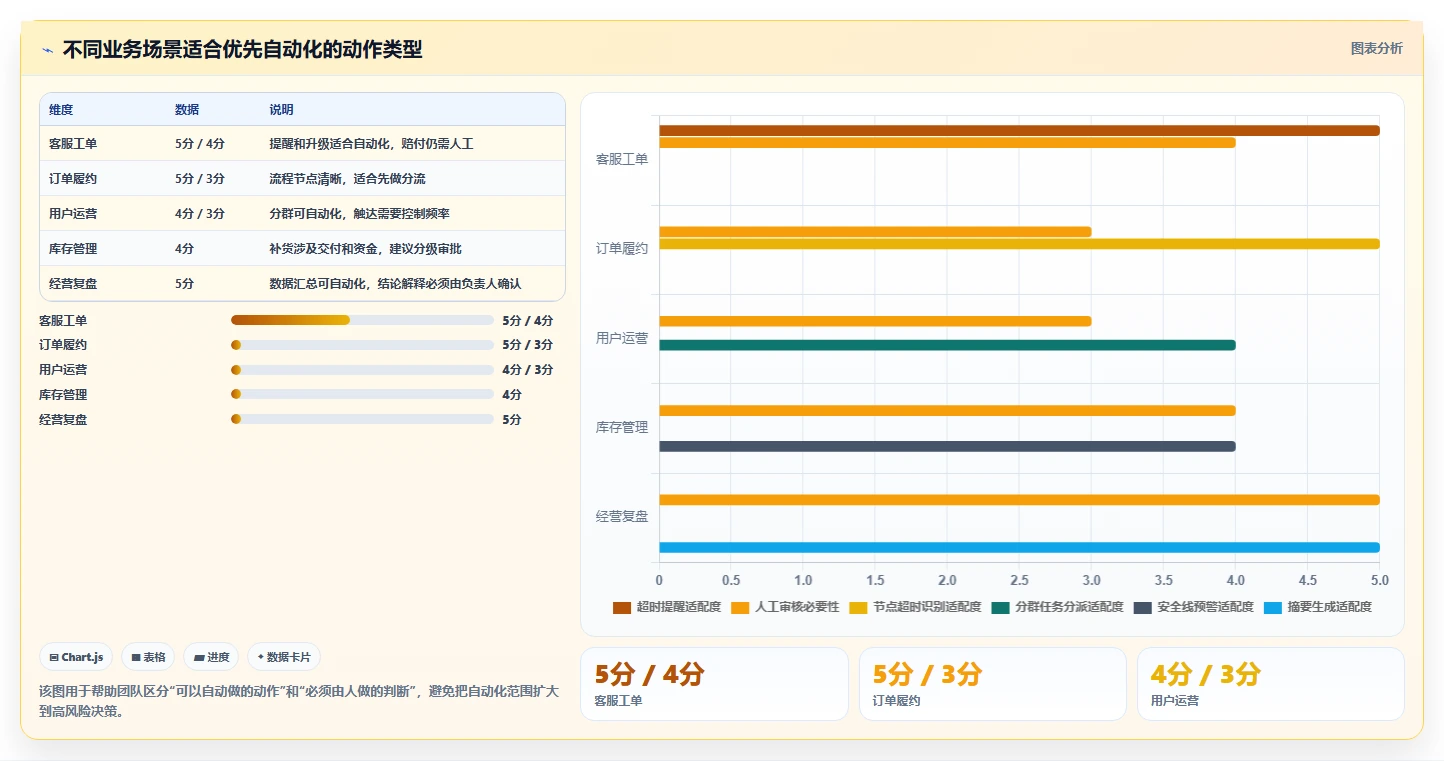The image size is (1444, 761).
Task: Click the orange 用户运营 bar in the chart
Action: coord(875,321)
